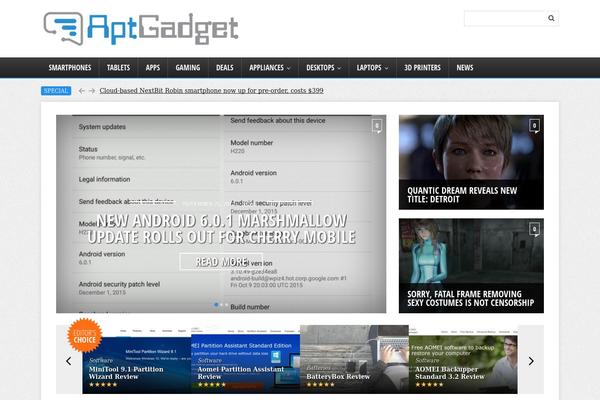Screen dimensions: 600x400
Task: Open comment count on Marshmallow slide
Action: 376,126
